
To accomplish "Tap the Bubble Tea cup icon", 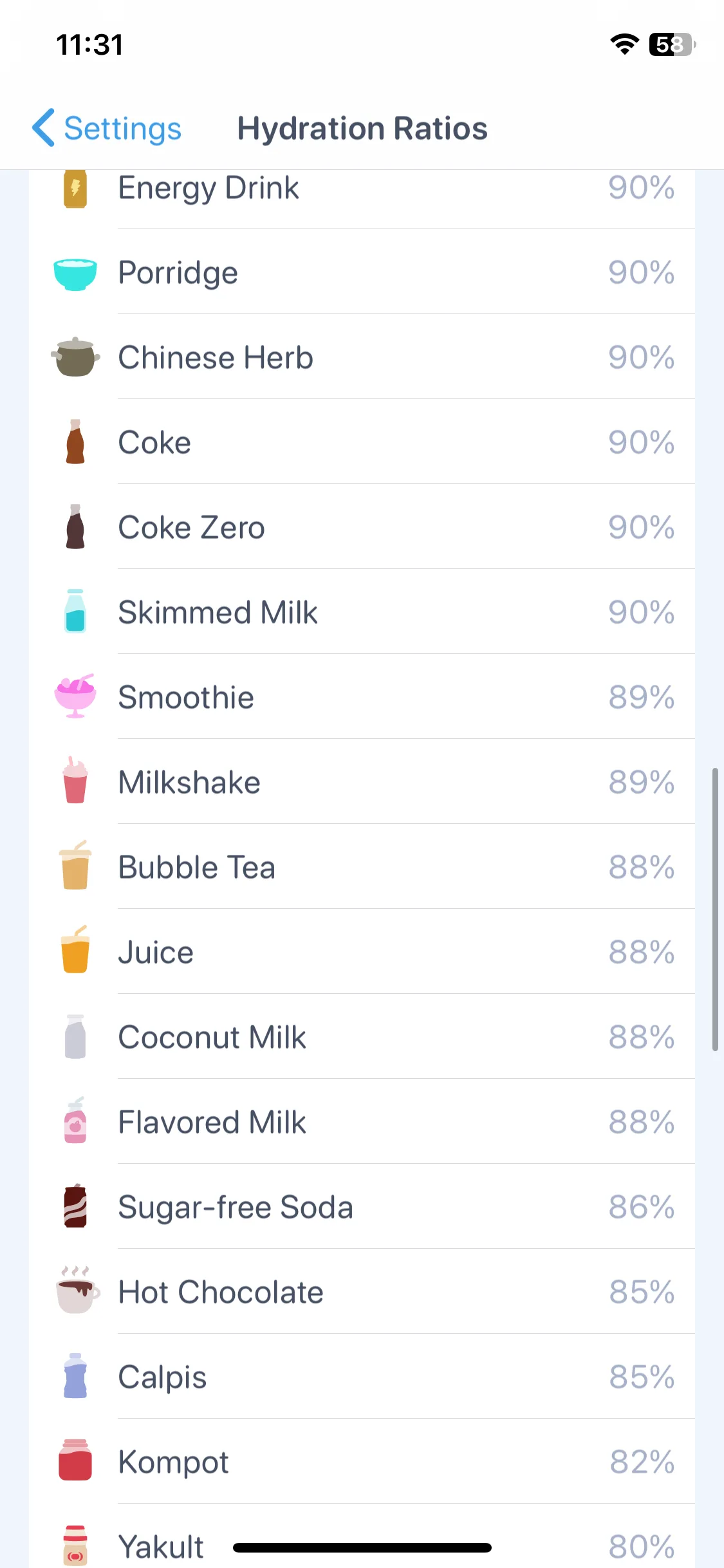I will pyautogui.click(x=75, y=866).
